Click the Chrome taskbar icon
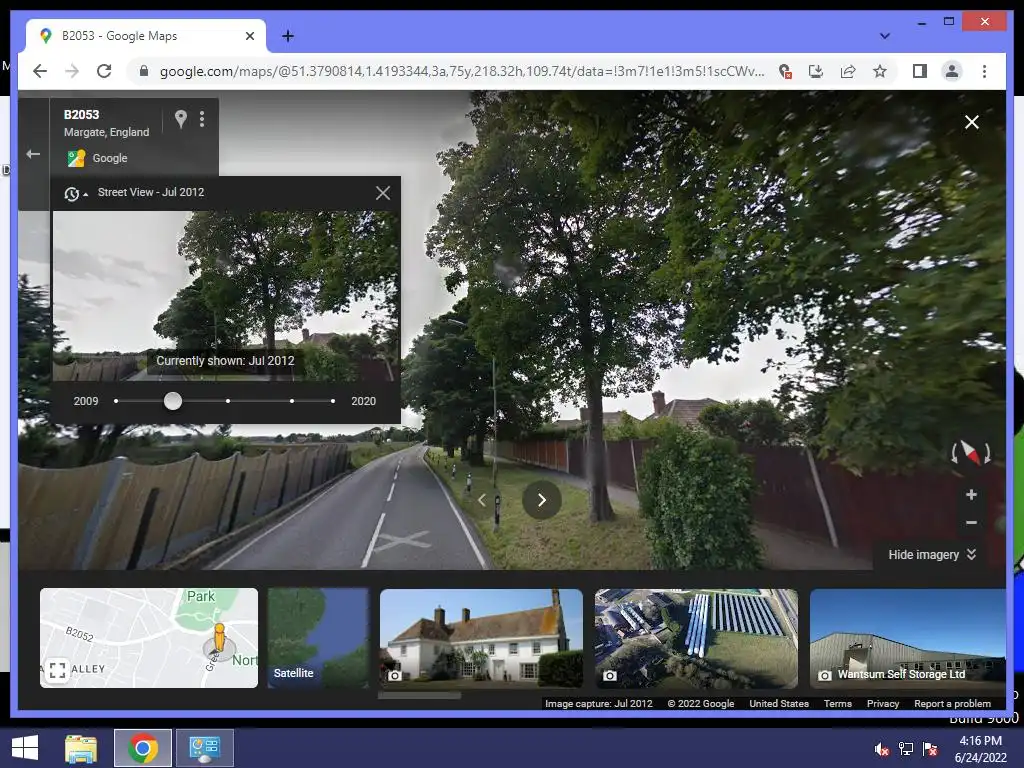Viewport: 1024px width, 768px height. (x=143, y=748)
